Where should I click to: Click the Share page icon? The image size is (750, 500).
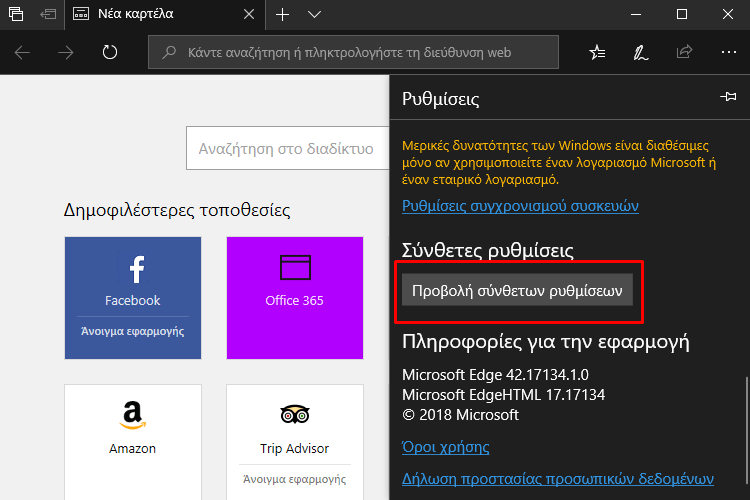pos(684,52)
